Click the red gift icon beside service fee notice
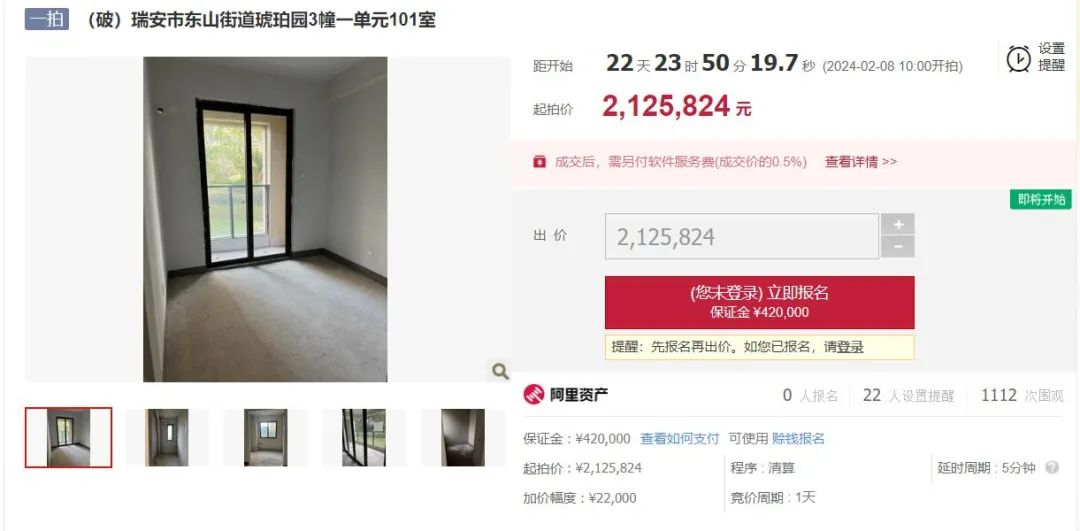 539,162
